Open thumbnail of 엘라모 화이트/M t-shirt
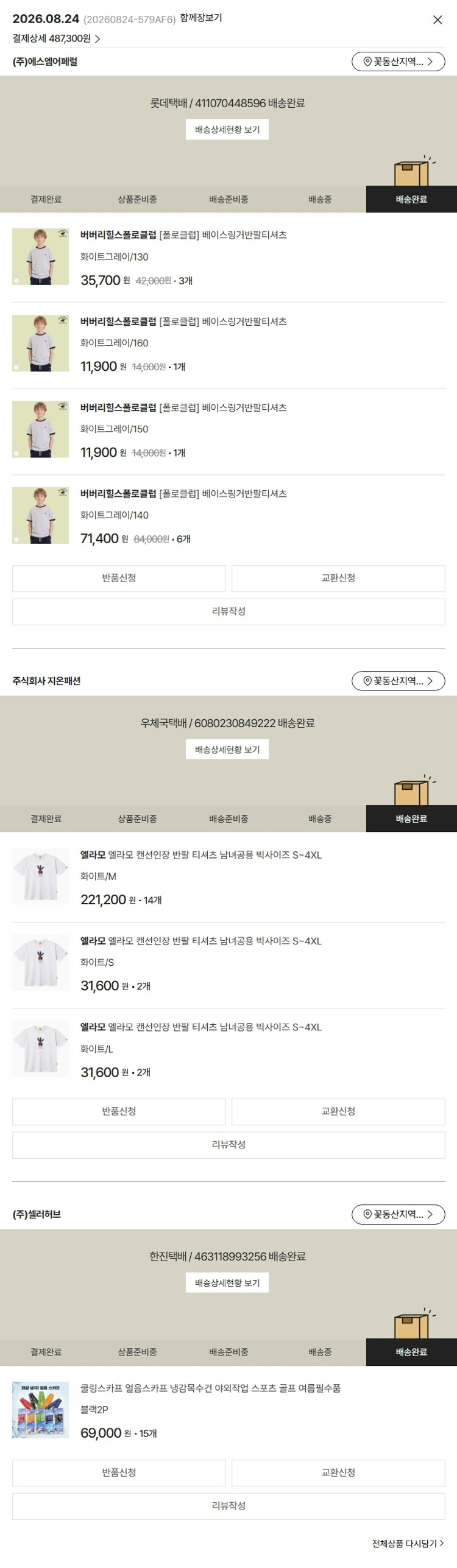The width and height of the screenshot is (457, 1568). point(40,876)
